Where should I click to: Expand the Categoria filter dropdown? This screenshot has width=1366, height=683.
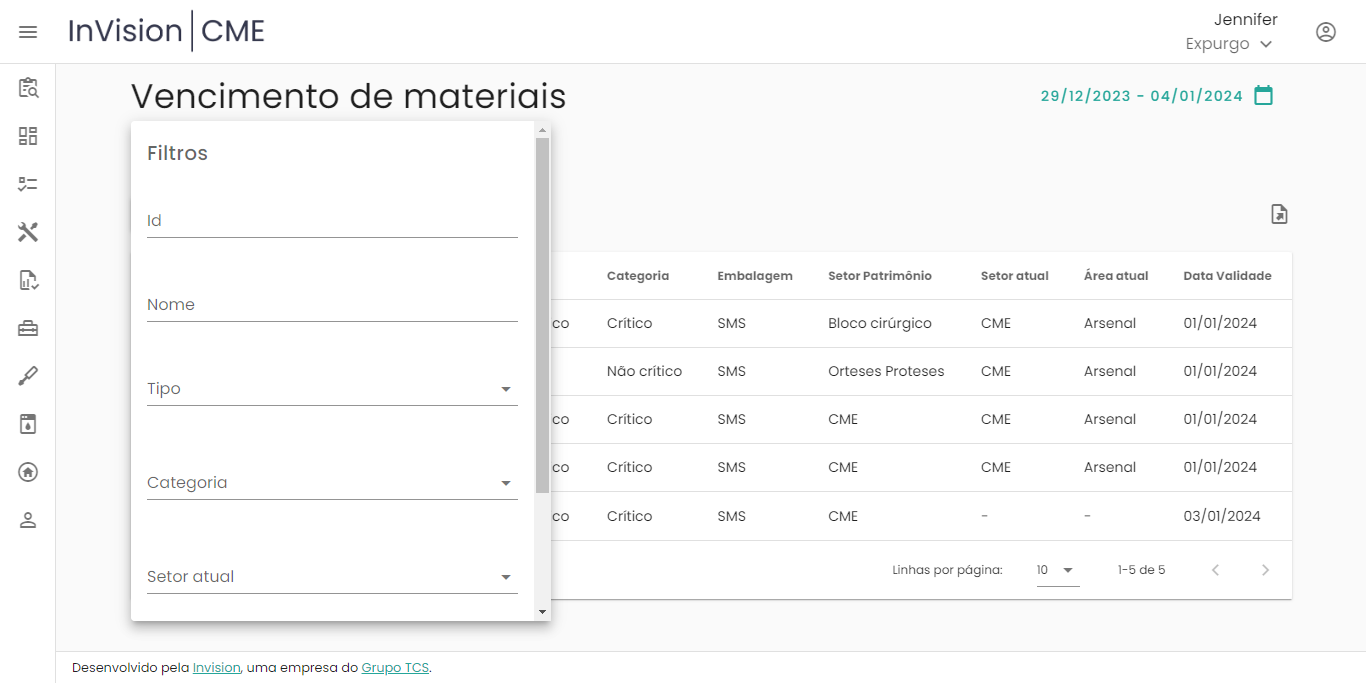pyautogui.click(x=331, y=483)
